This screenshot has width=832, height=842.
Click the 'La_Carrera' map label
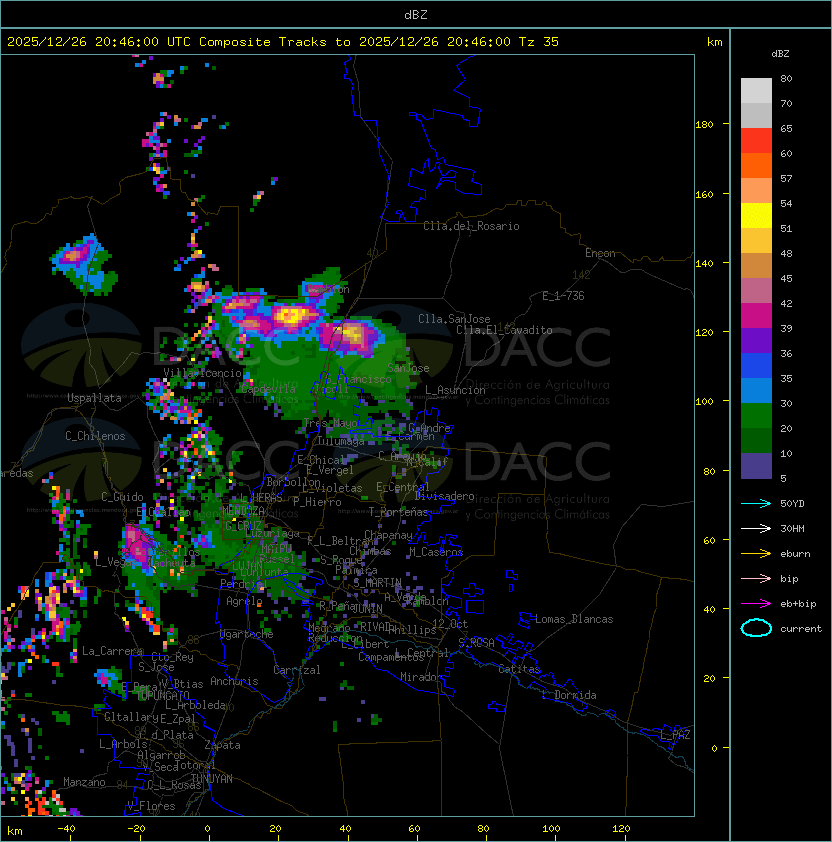click(112, 651)
